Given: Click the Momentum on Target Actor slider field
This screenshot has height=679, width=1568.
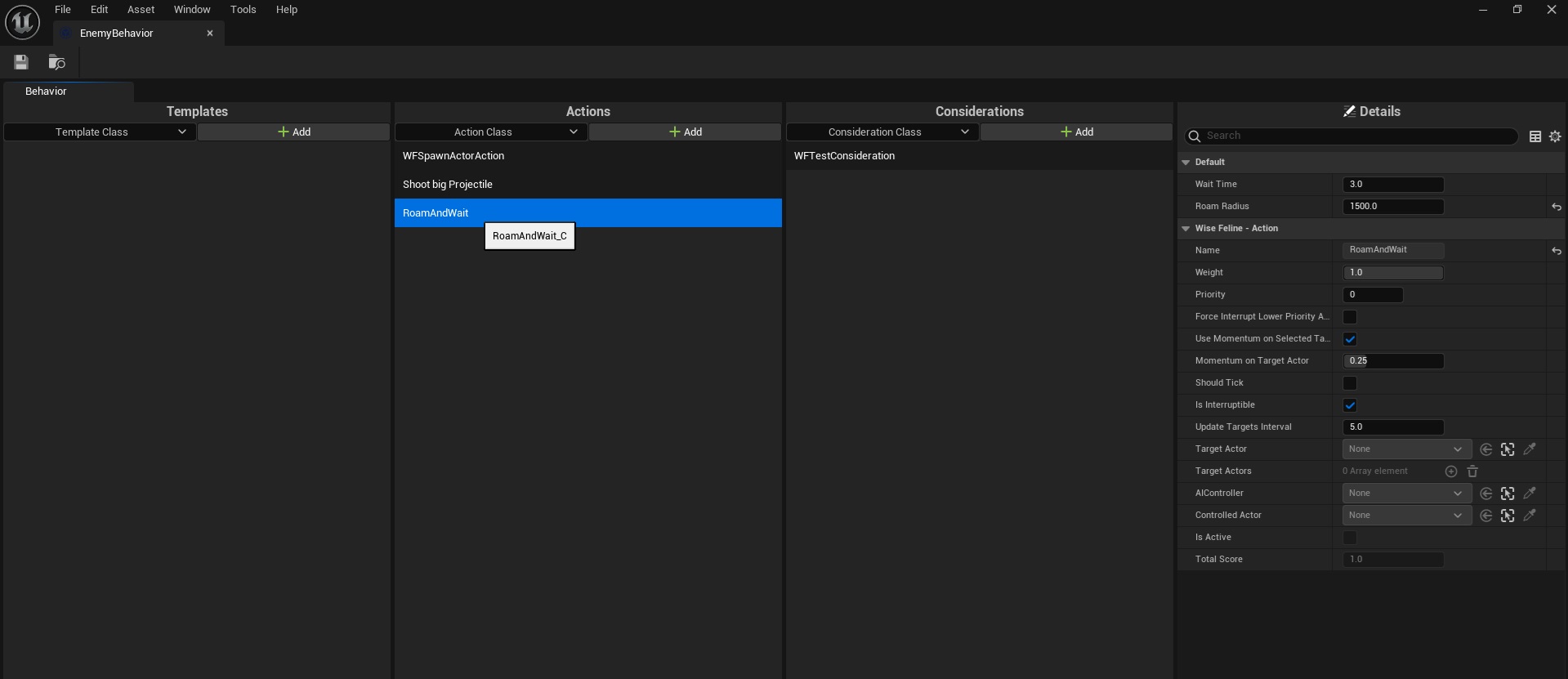Looking at the screenshot, I should coord(1393,361).
